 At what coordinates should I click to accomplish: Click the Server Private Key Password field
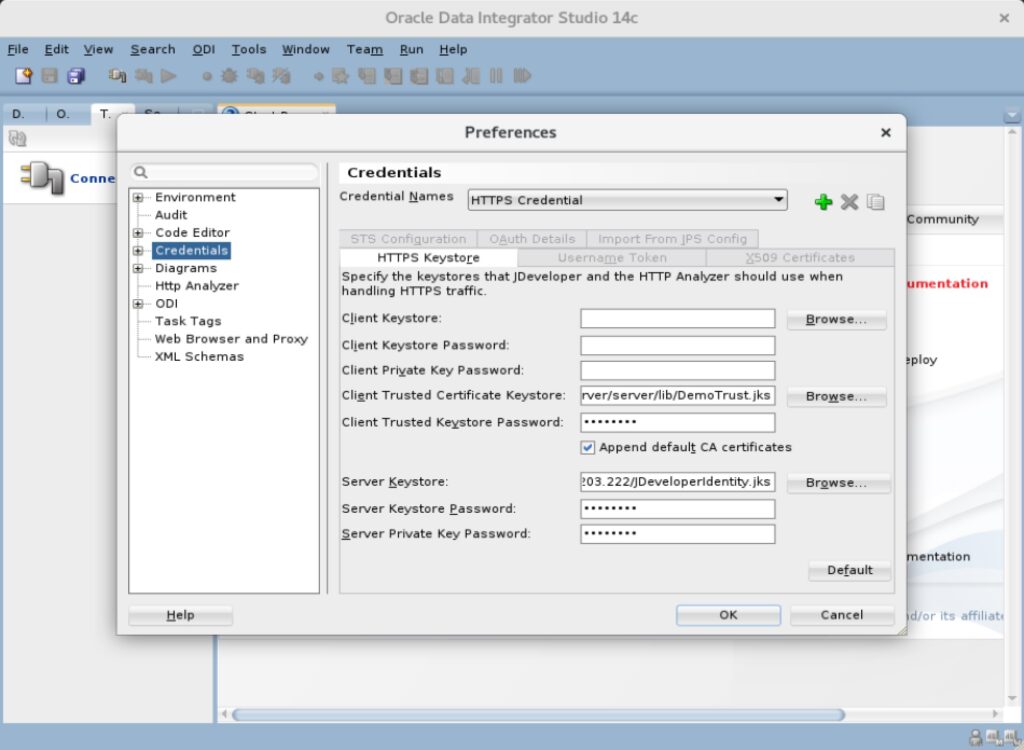[x=678, y=534]
